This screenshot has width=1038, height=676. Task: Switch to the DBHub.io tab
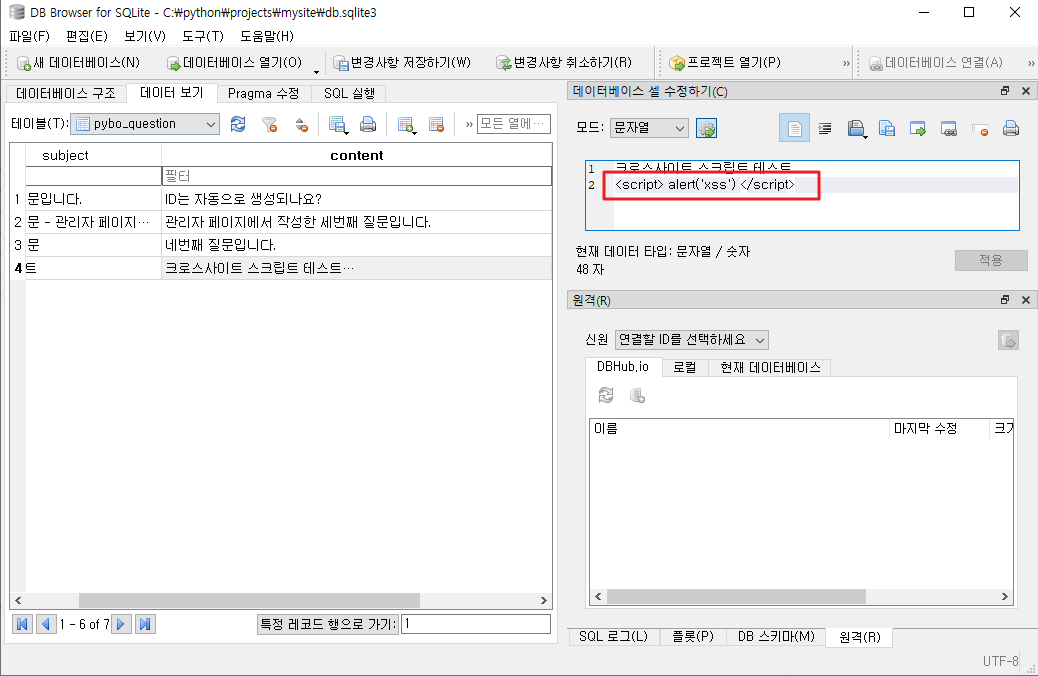pyautogui.click(x=622, y=367)
